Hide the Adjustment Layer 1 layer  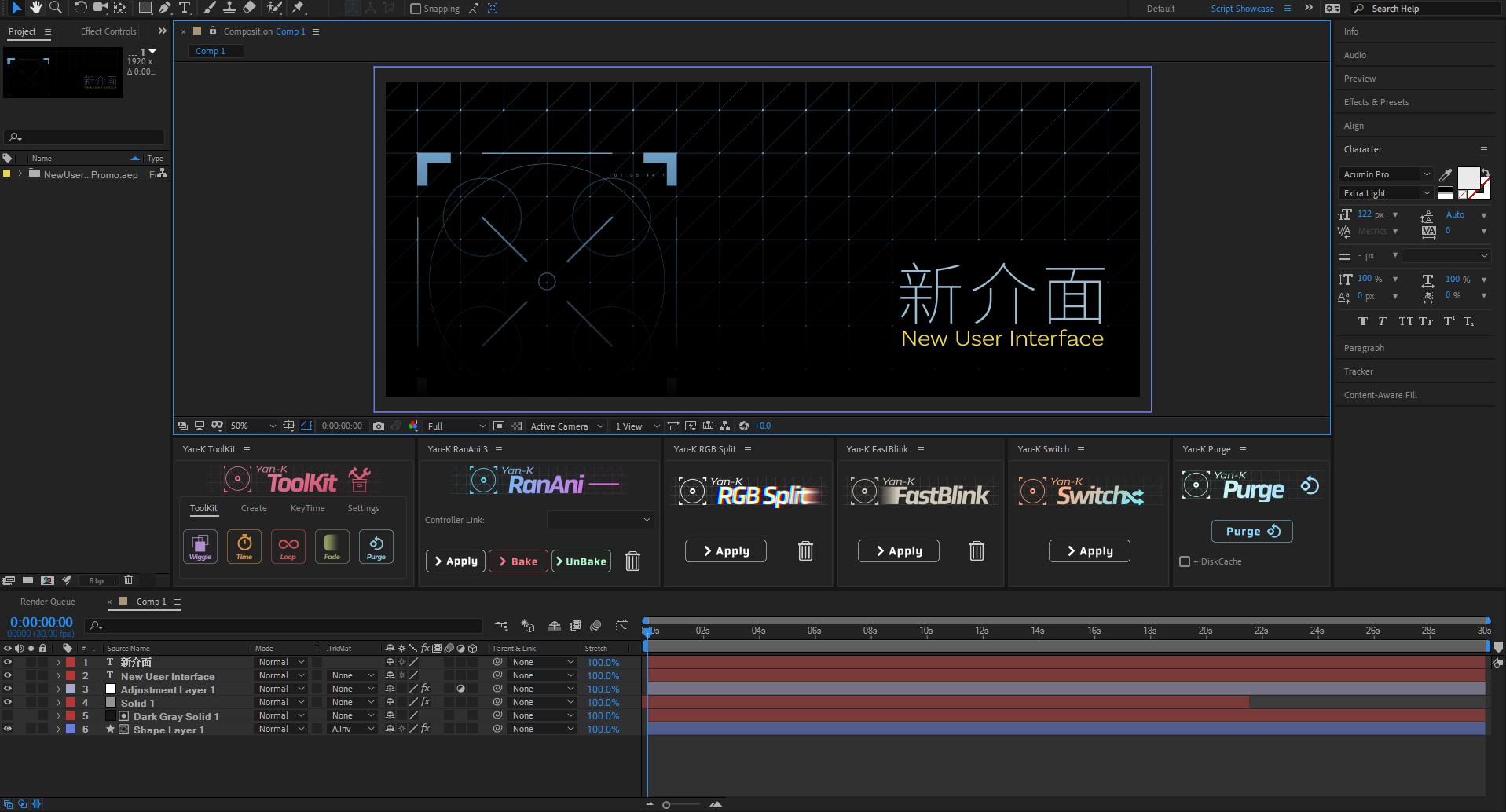tap(8, 689)
